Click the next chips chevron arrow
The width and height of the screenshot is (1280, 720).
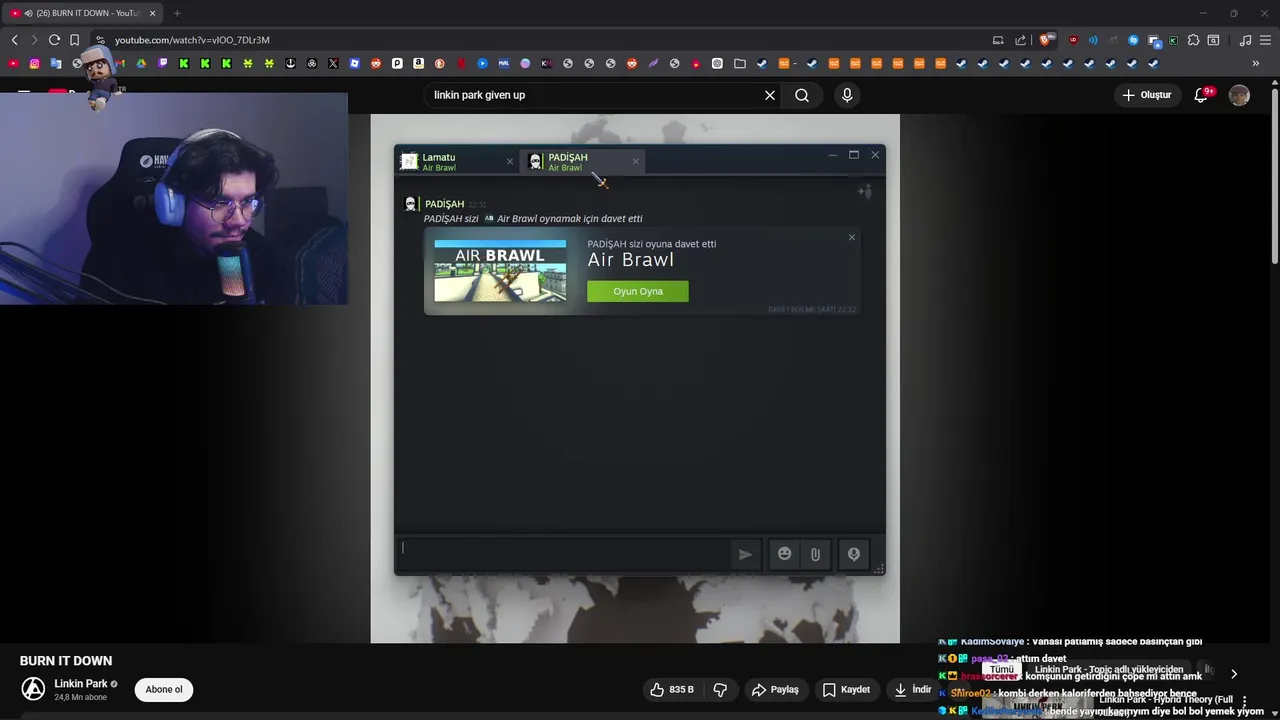(x=1234, y=674)
